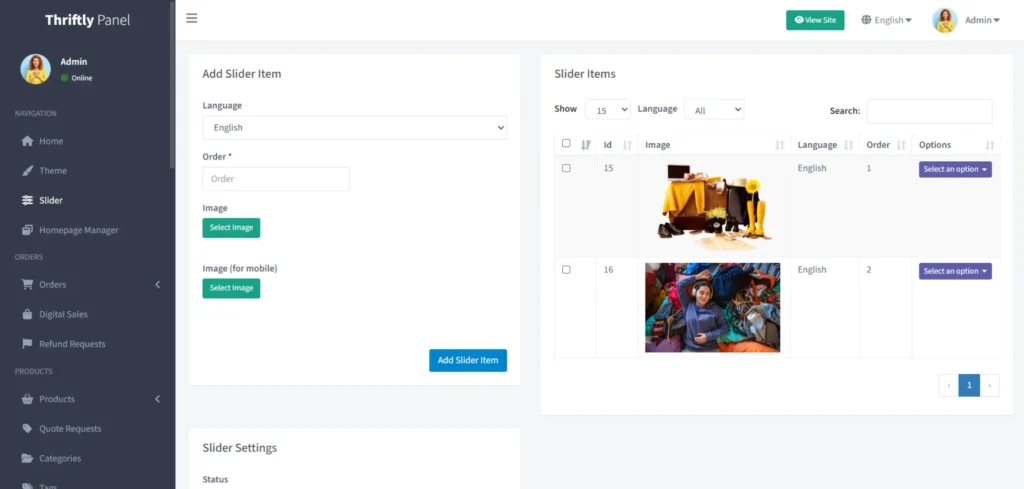Toggle the select-all checkbox in table header

coord(566,144)
